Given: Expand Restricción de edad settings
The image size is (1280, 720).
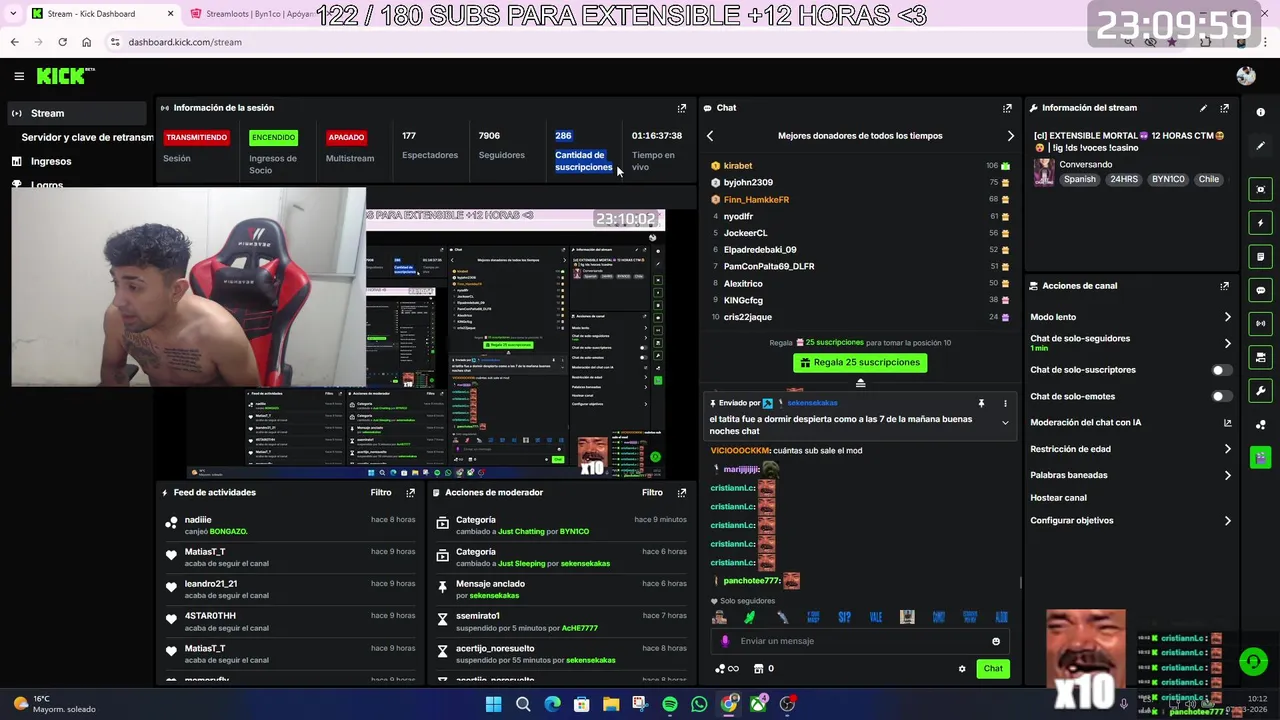Looking at the screenshot, I should tap(1227, 449).
